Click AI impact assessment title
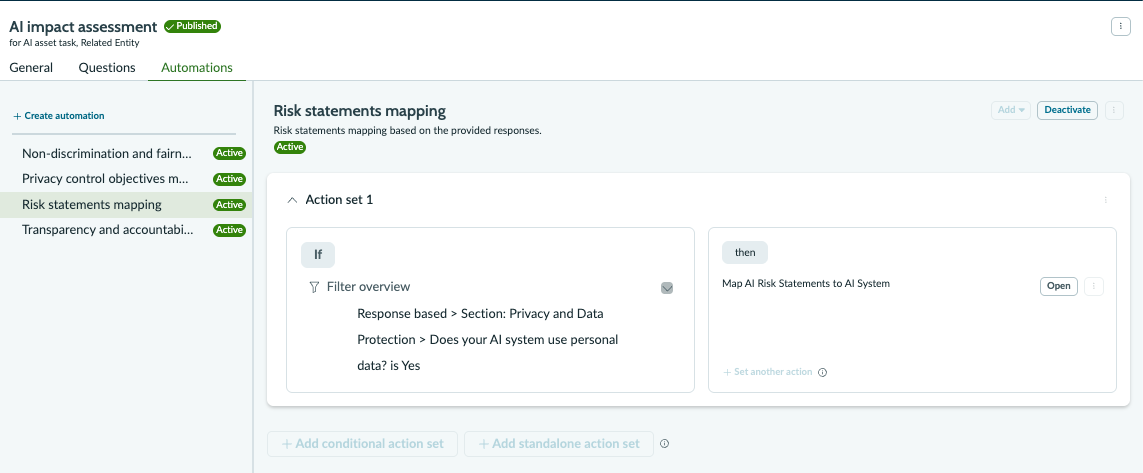Viewport: 1143px width, 473px height. 83,27
